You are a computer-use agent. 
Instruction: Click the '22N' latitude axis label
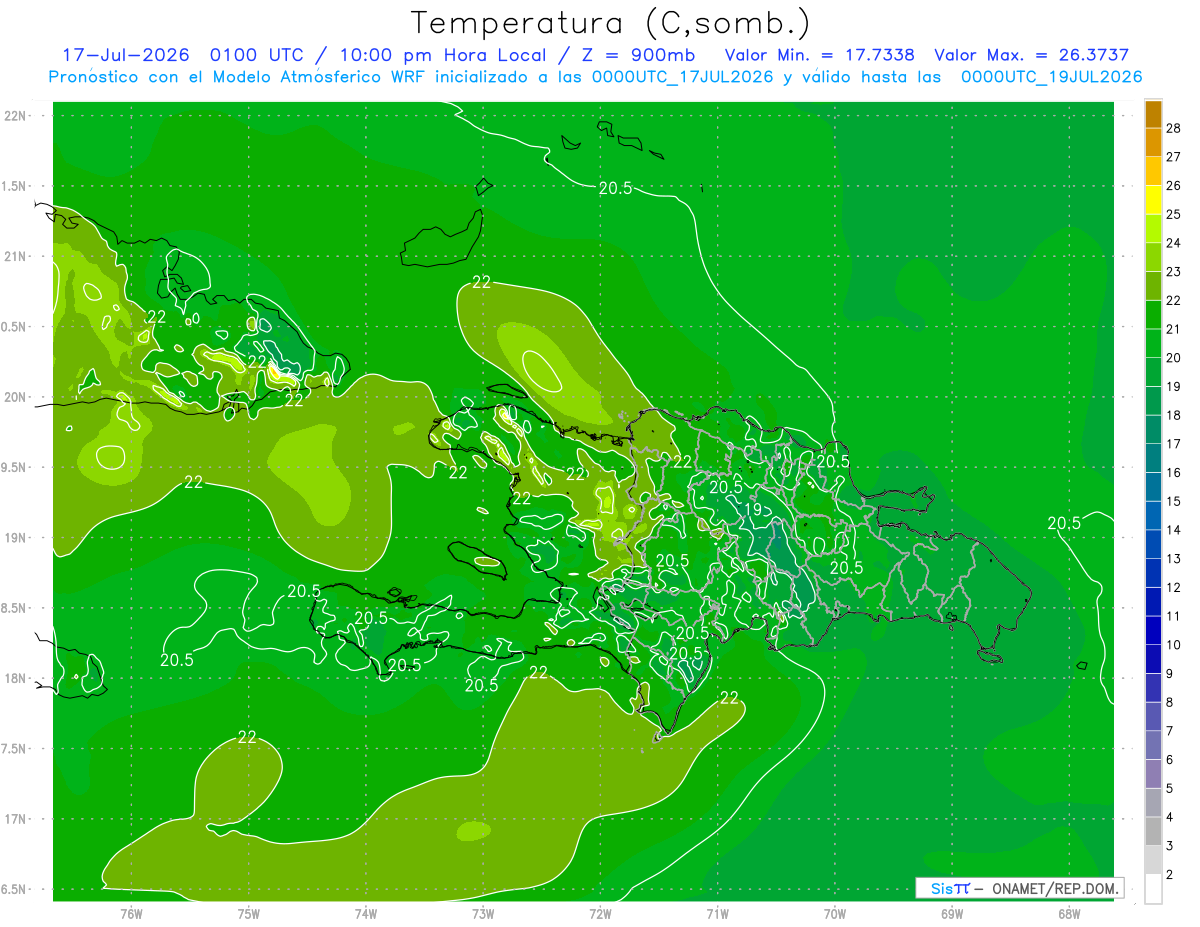click(x=15, y=116)
